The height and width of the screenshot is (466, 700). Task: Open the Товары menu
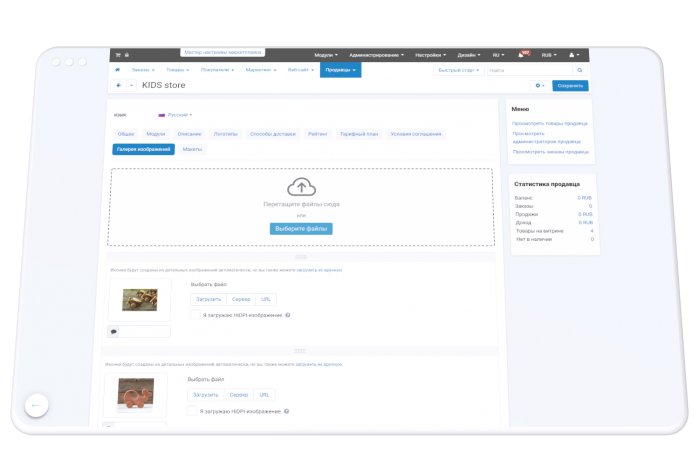click(178, 70)
